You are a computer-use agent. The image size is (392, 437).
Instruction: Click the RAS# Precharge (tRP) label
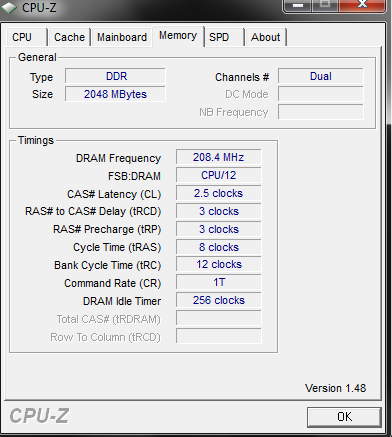[x=107, y=229]
